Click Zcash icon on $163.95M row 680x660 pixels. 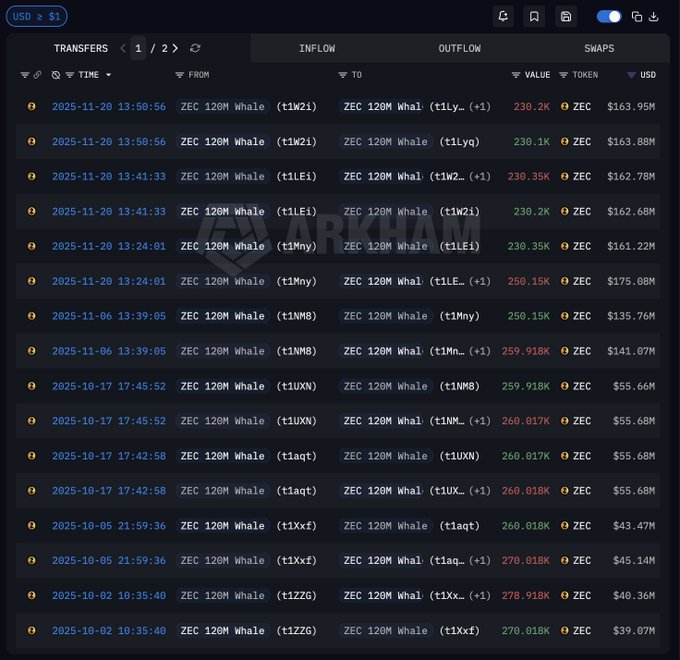pos(31,106)
